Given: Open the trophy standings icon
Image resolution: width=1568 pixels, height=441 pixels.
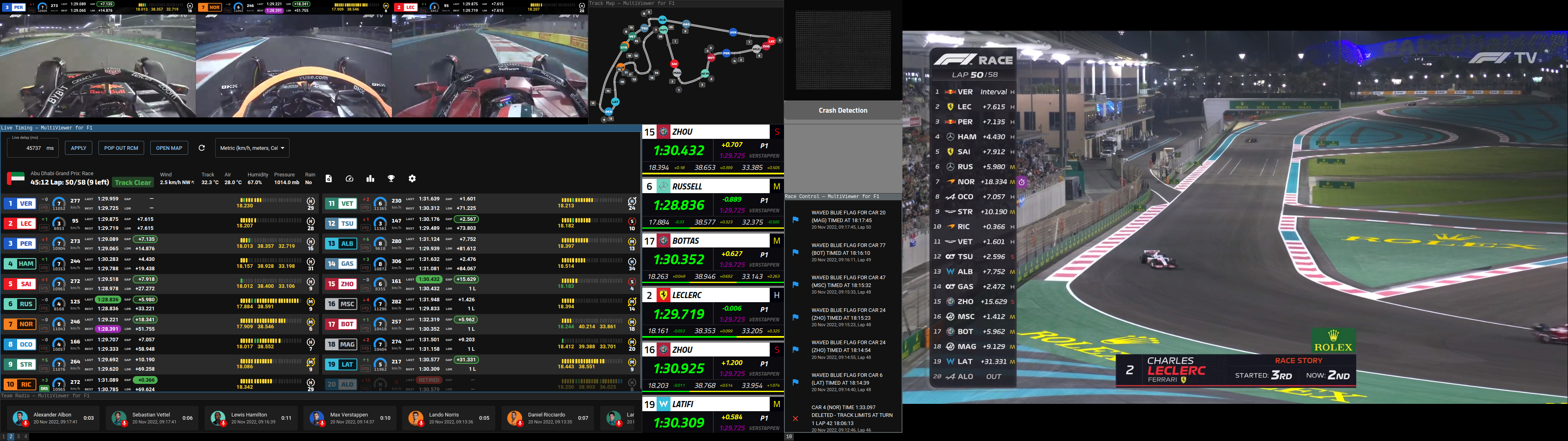Looking at the screenshot, I should click(x=392, y=178).
